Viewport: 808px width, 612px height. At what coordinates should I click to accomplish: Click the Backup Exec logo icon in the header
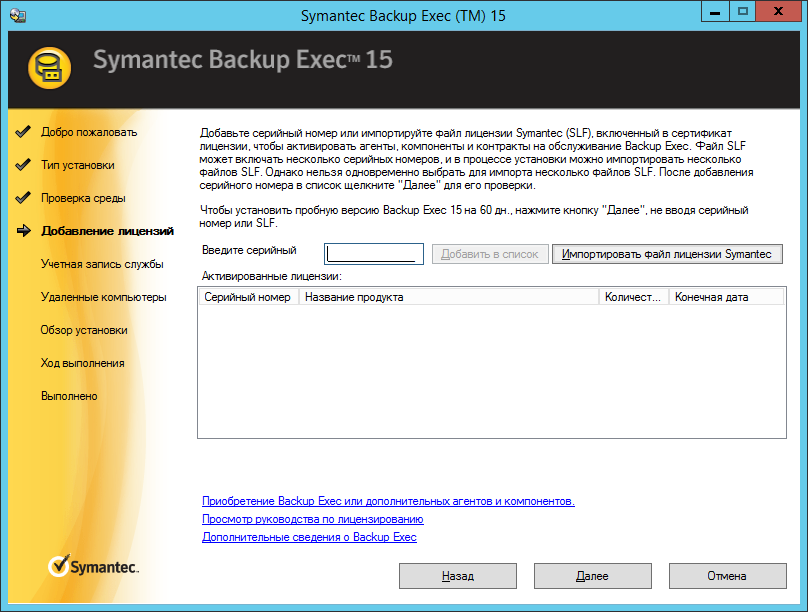click(49, 68)
